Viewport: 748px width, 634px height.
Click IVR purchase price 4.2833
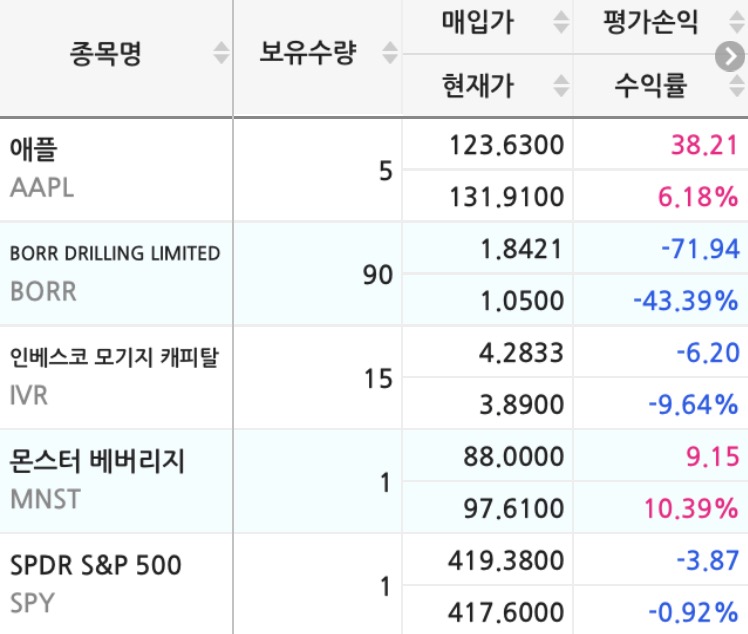pos(521,353)
